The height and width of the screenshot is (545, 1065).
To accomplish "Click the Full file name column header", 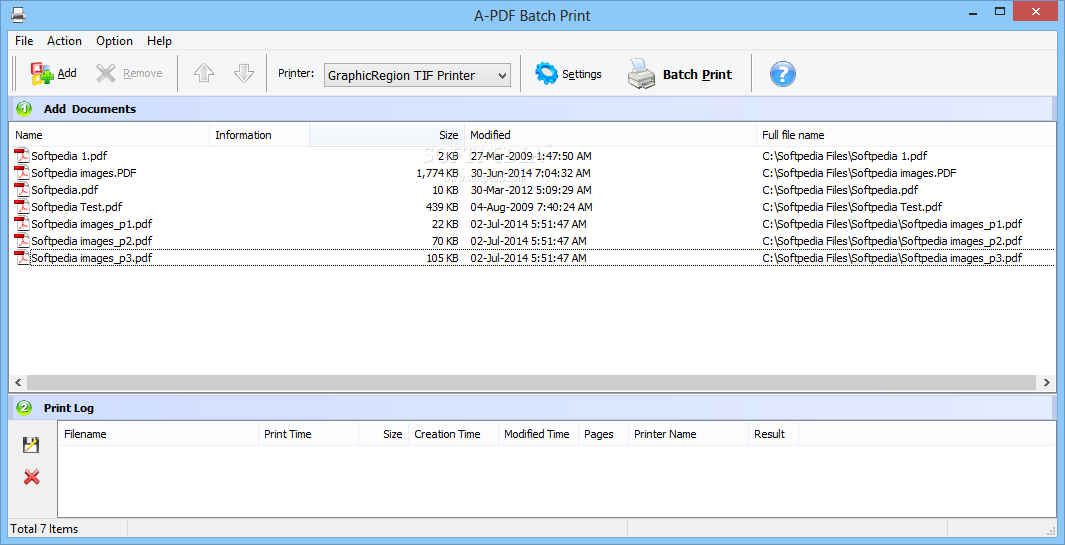I will coord(906,135).
